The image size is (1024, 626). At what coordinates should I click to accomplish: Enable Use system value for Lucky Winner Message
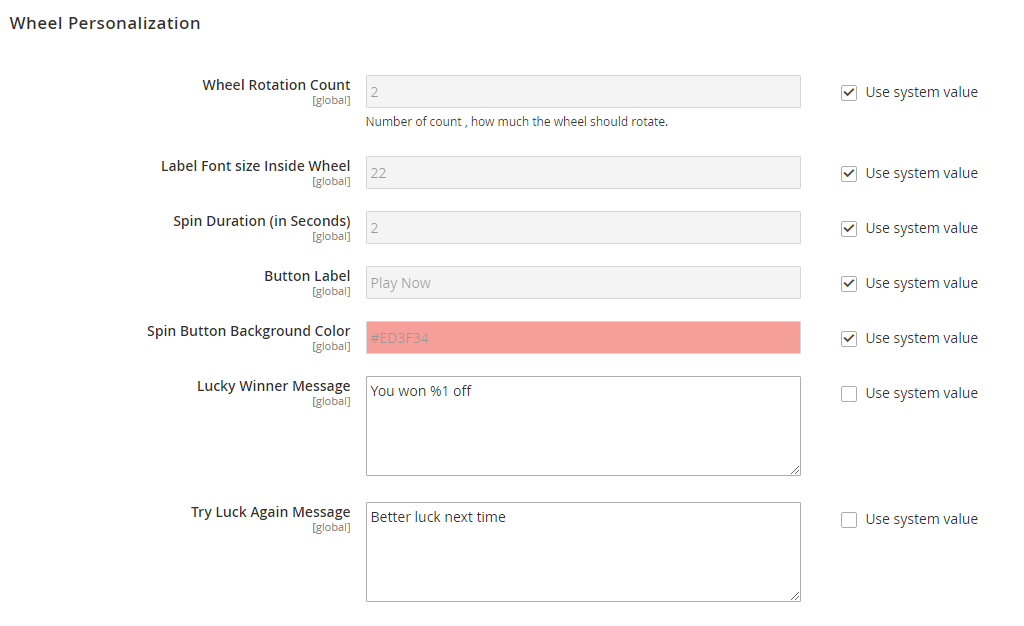tap(849, 394)
